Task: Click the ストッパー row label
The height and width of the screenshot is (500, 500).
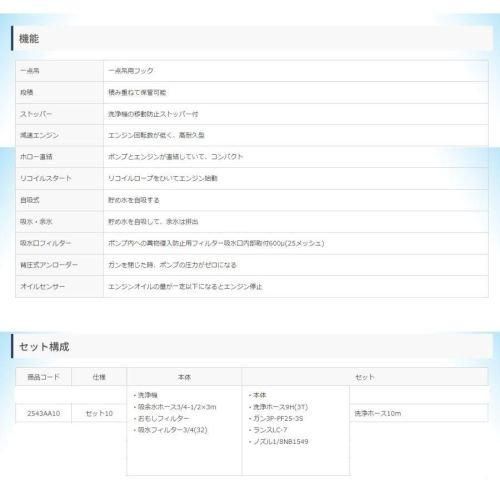Action: [36, 114]
